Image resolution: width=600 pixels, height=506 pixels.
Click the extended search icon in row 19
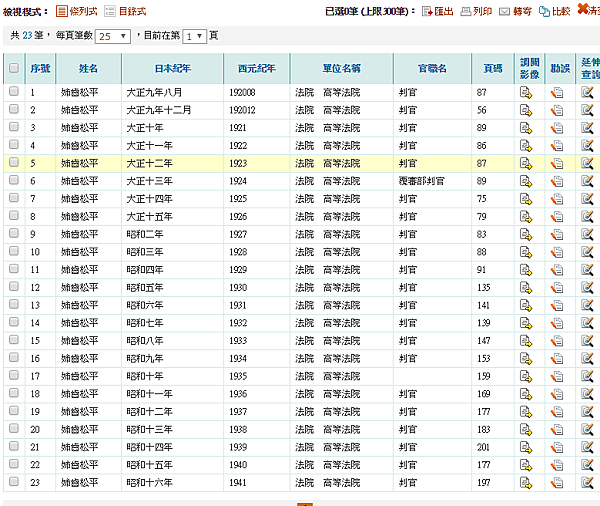point(587,411)
